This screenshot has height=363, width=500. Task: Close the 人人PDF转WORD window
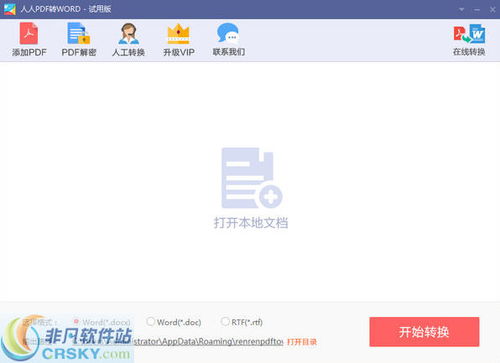[x=493, y=10]
